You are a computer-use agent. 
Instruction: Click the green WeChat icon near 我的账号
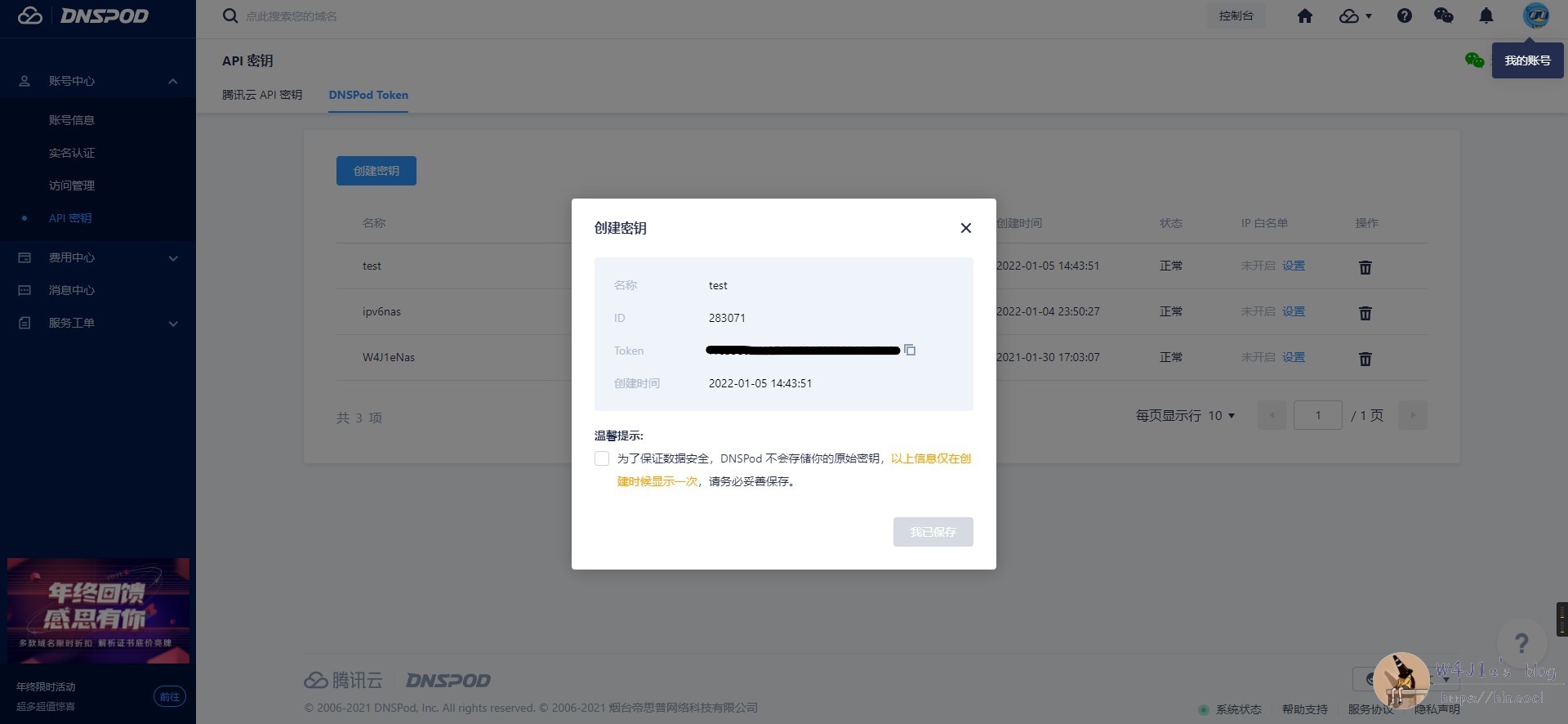1474,60
